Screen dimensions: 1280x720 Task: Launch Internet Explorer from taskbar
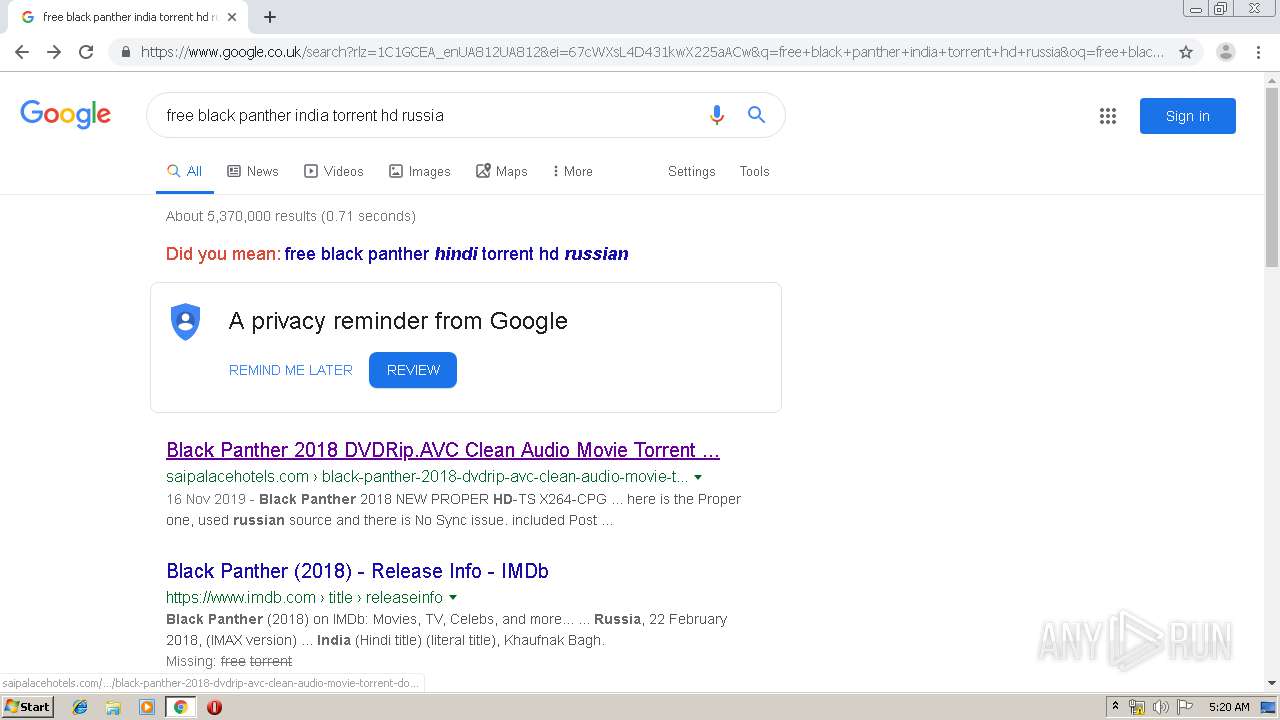(x=80, y=707)
